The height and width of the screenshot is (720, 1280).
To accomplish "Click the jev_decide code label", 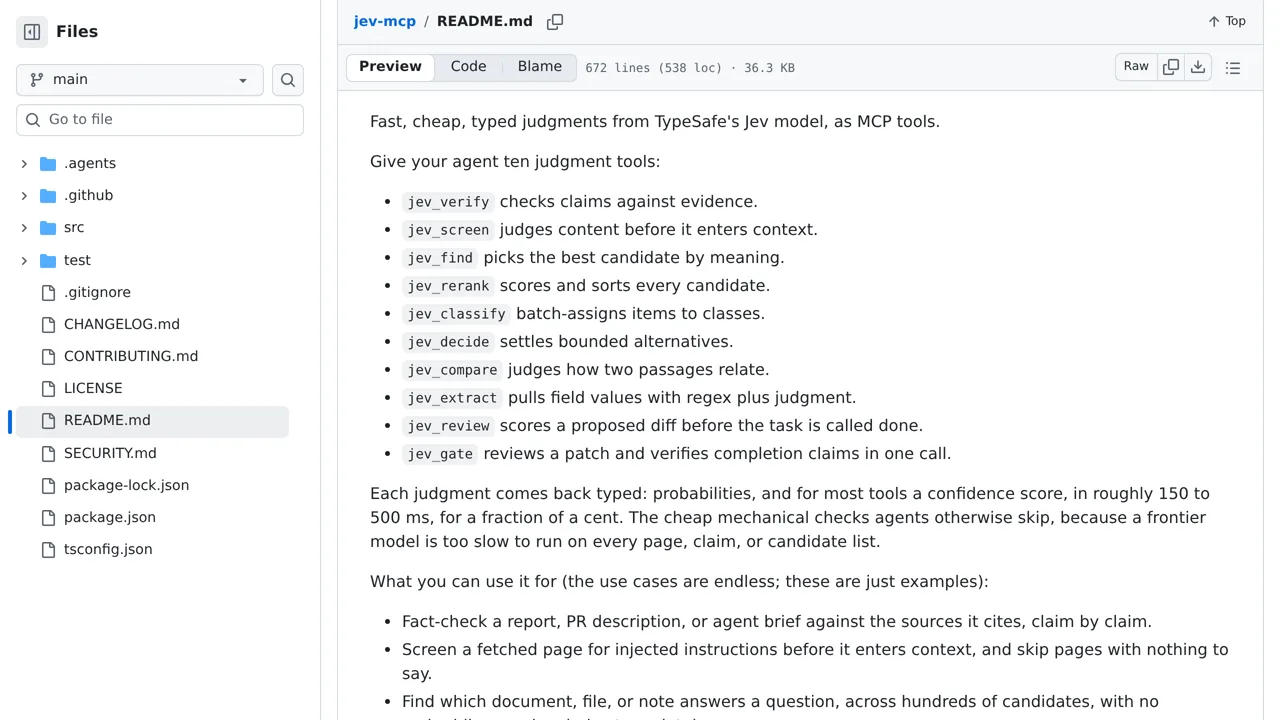I will coord(448,342).
